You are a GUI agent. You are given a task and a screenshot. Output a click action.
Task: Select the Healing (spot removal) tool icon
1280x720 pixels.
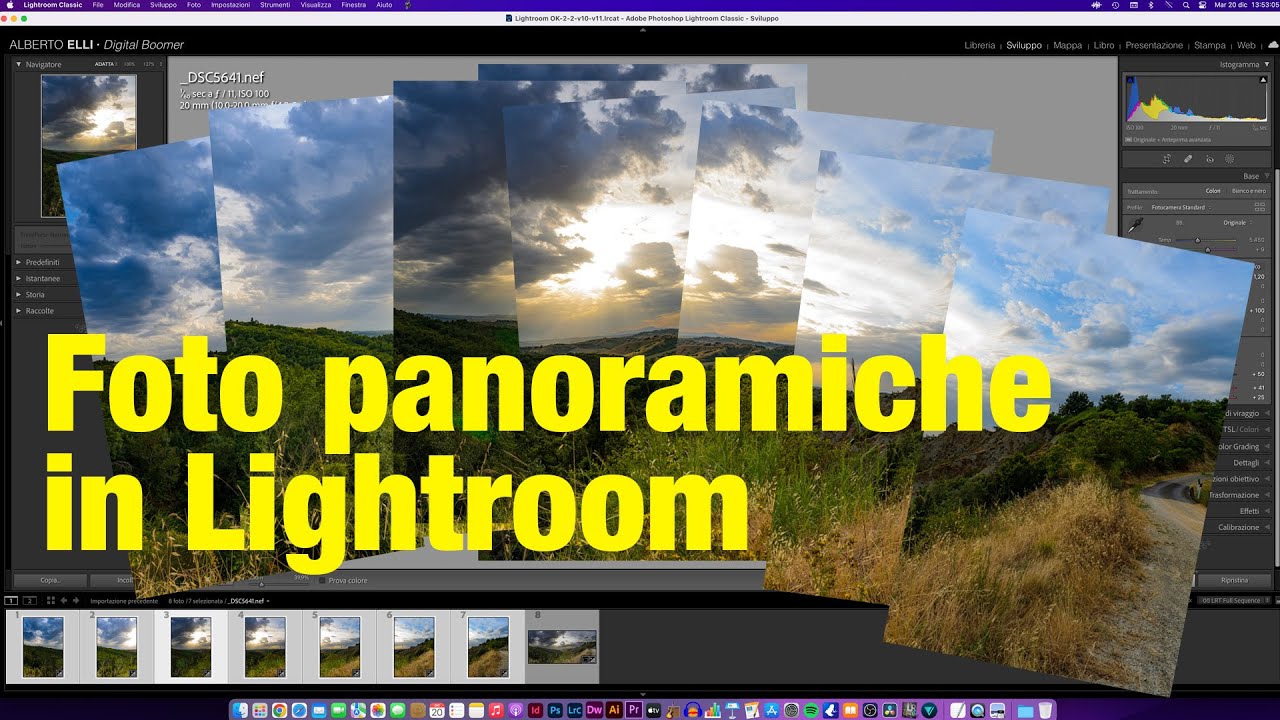(x=1188, y=159)
